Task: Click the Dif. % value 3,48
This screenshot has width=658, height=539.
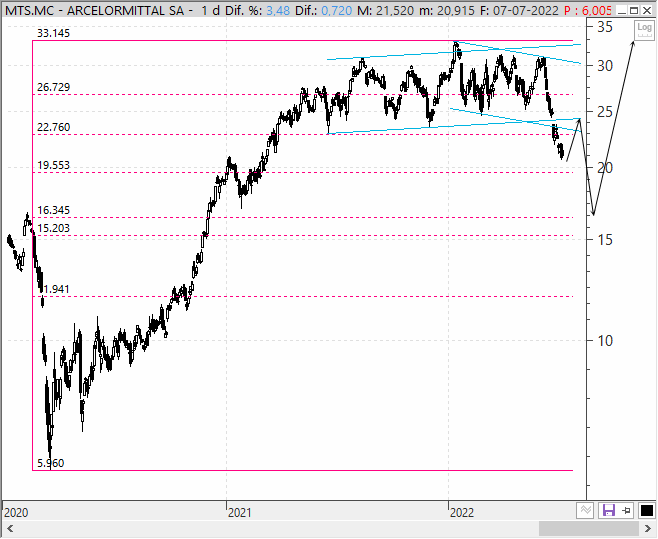Action: click(278, 10)
